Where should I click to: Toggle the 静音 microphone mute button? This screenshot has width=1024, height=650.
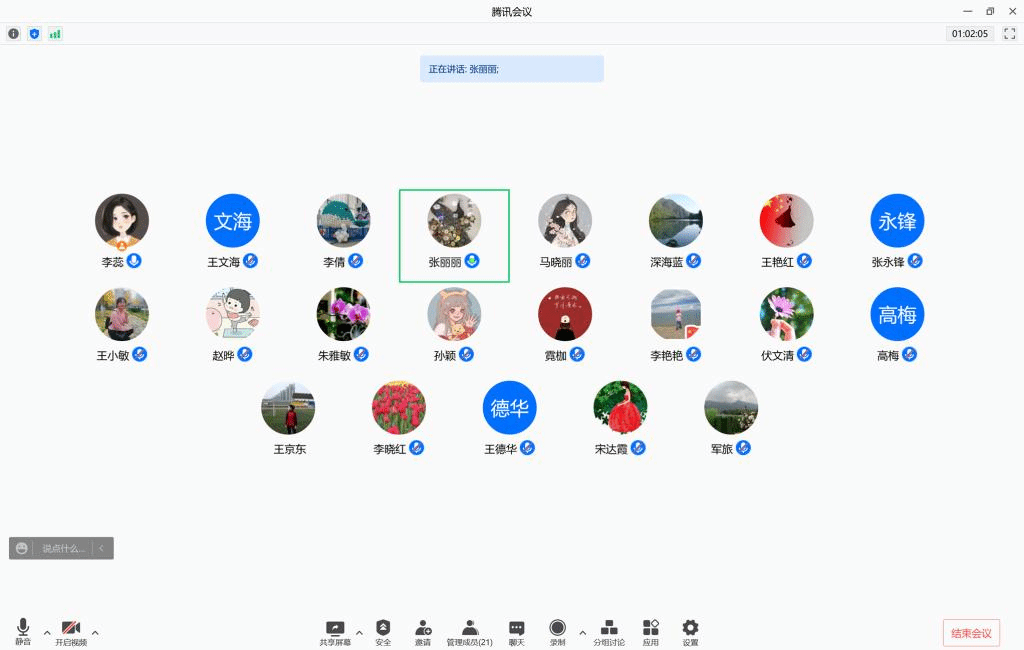tap(23, 632)
